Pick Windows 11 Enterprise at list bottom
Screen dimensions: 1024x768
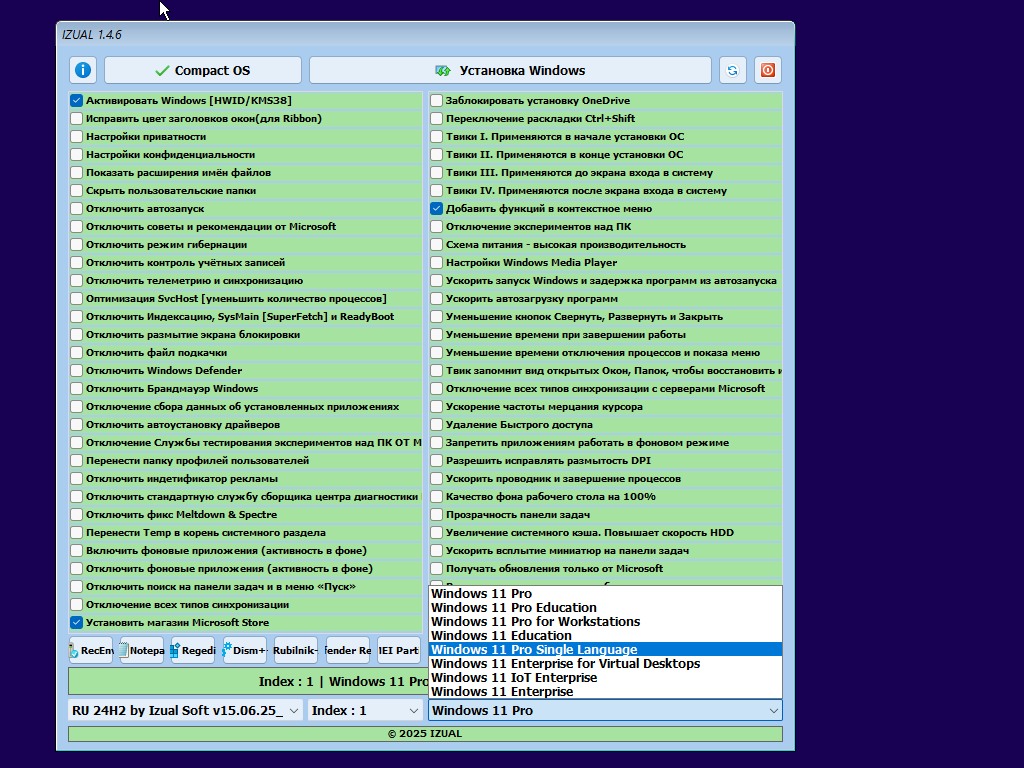[x=605, y=692]
